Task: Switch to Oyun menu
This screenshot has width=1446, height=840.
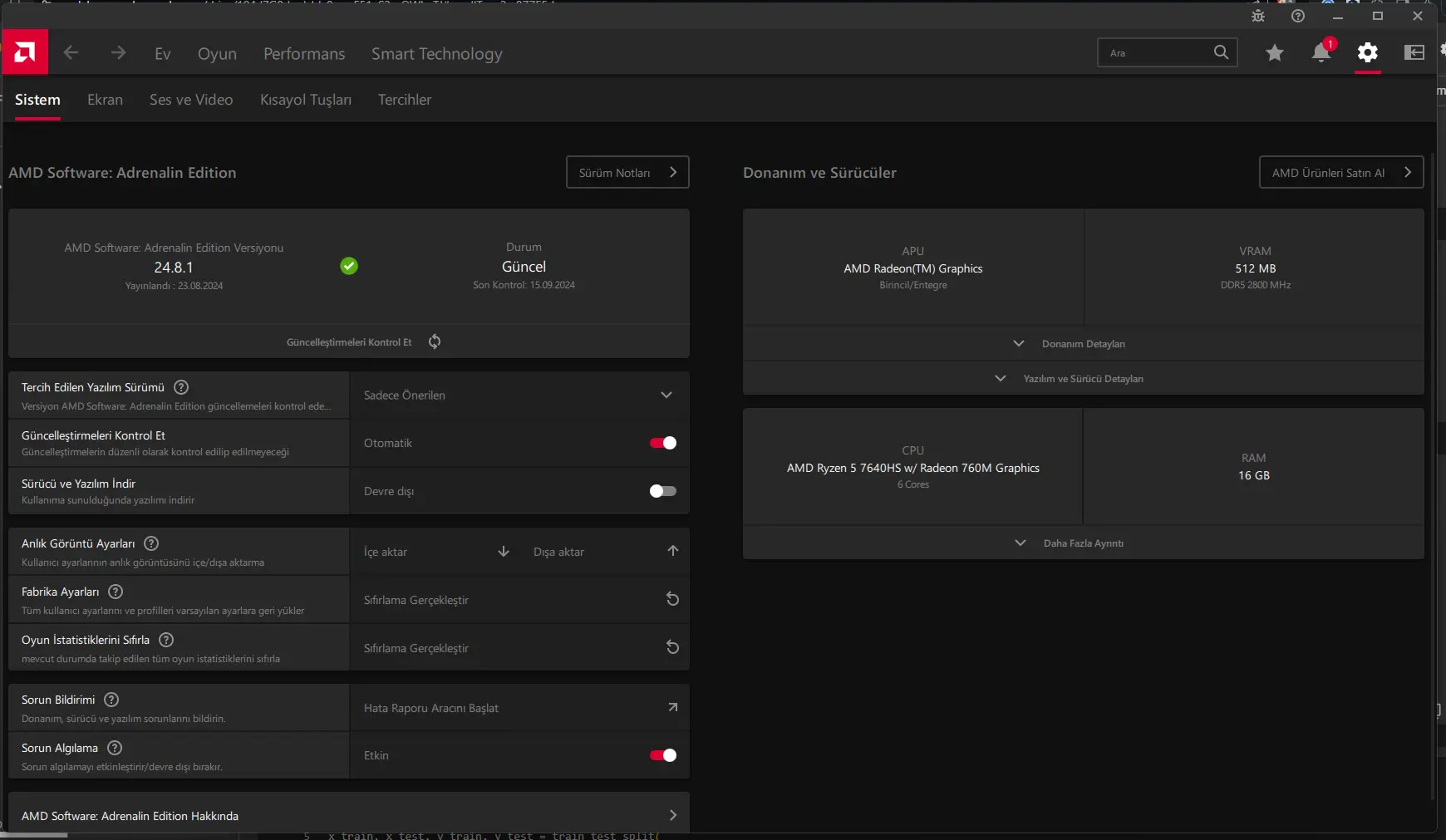Action: click(x=217, y=53)
